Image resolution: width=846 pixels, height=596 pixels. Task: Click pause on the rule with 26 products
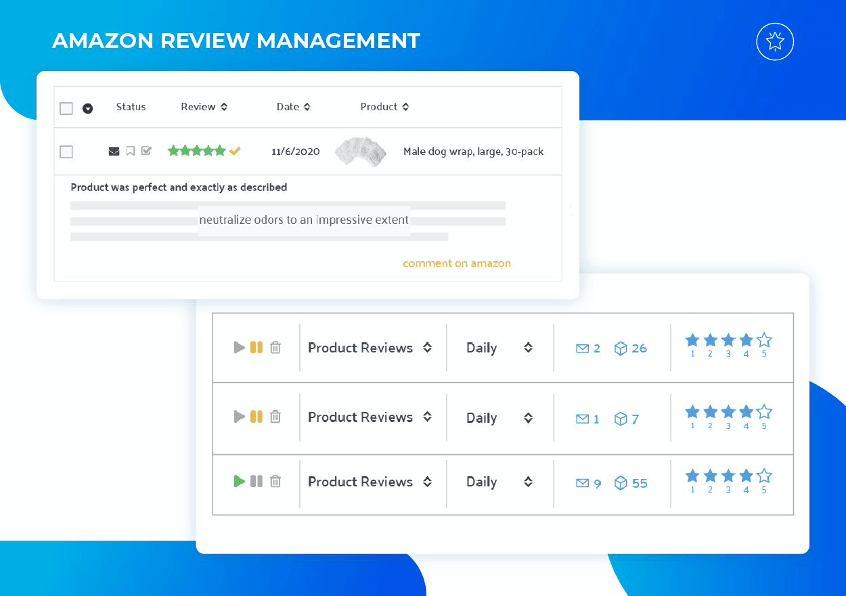(x=256, y=347)
